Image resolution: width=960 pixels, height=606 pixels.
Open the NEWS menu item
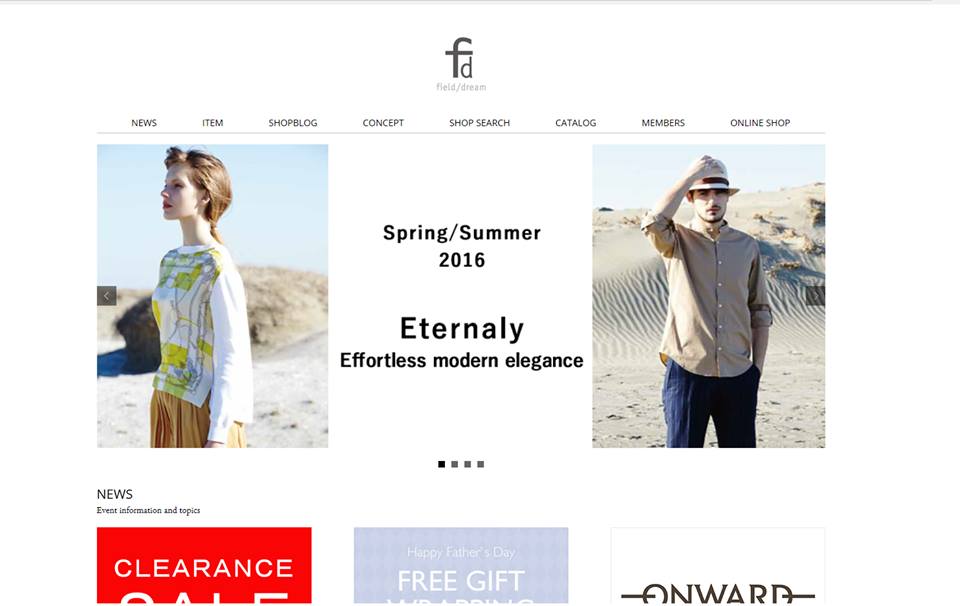[144, 122]
